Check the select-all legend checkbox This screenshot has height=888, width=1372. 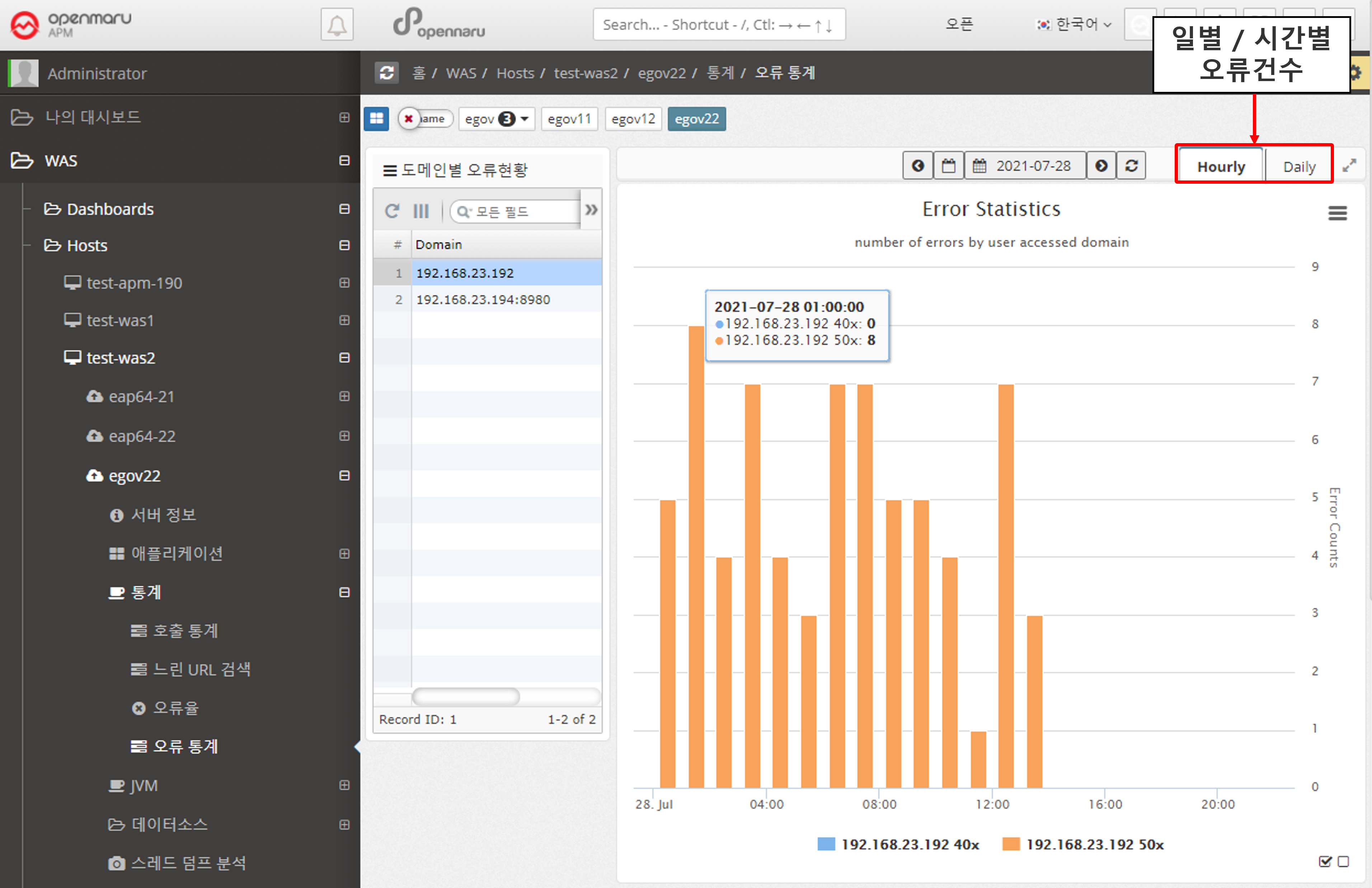(1325, 861)
